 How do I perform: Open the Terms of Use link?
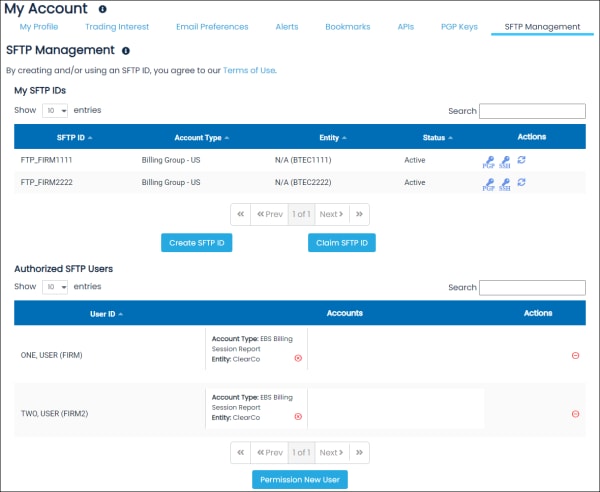(x=248, y=70)
